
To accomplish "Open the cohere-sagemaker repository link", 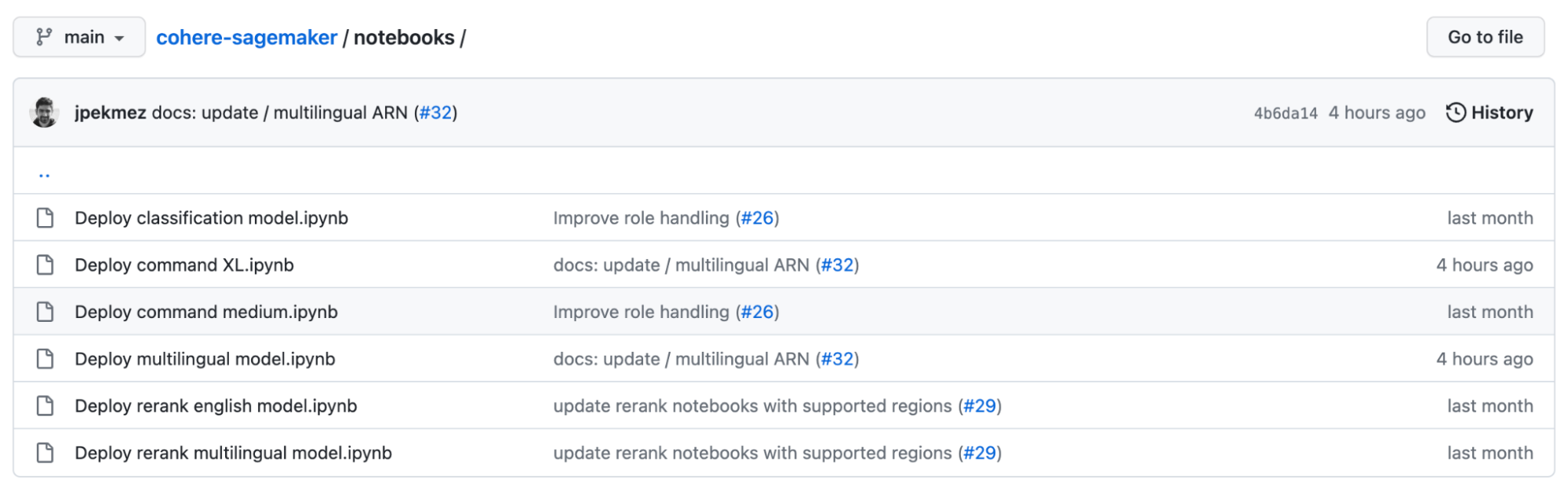I will (x=246, y=38).
